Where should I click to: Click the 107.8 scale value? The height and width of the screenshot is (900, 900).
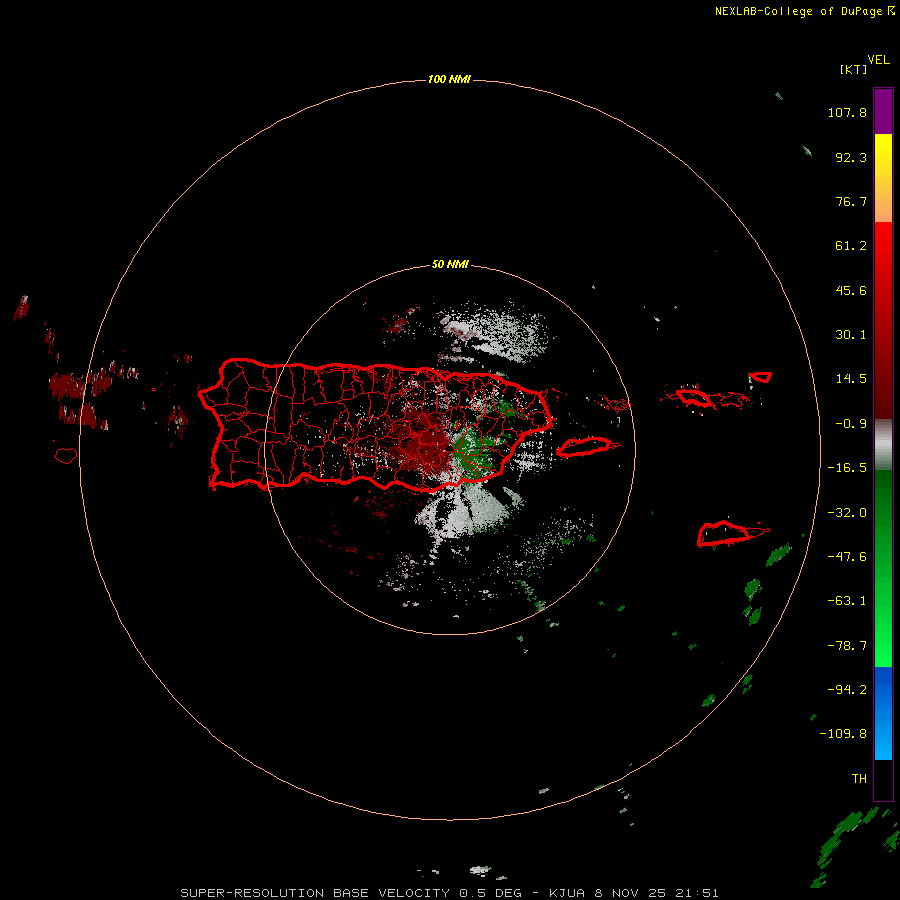click(x=847, y=112)
